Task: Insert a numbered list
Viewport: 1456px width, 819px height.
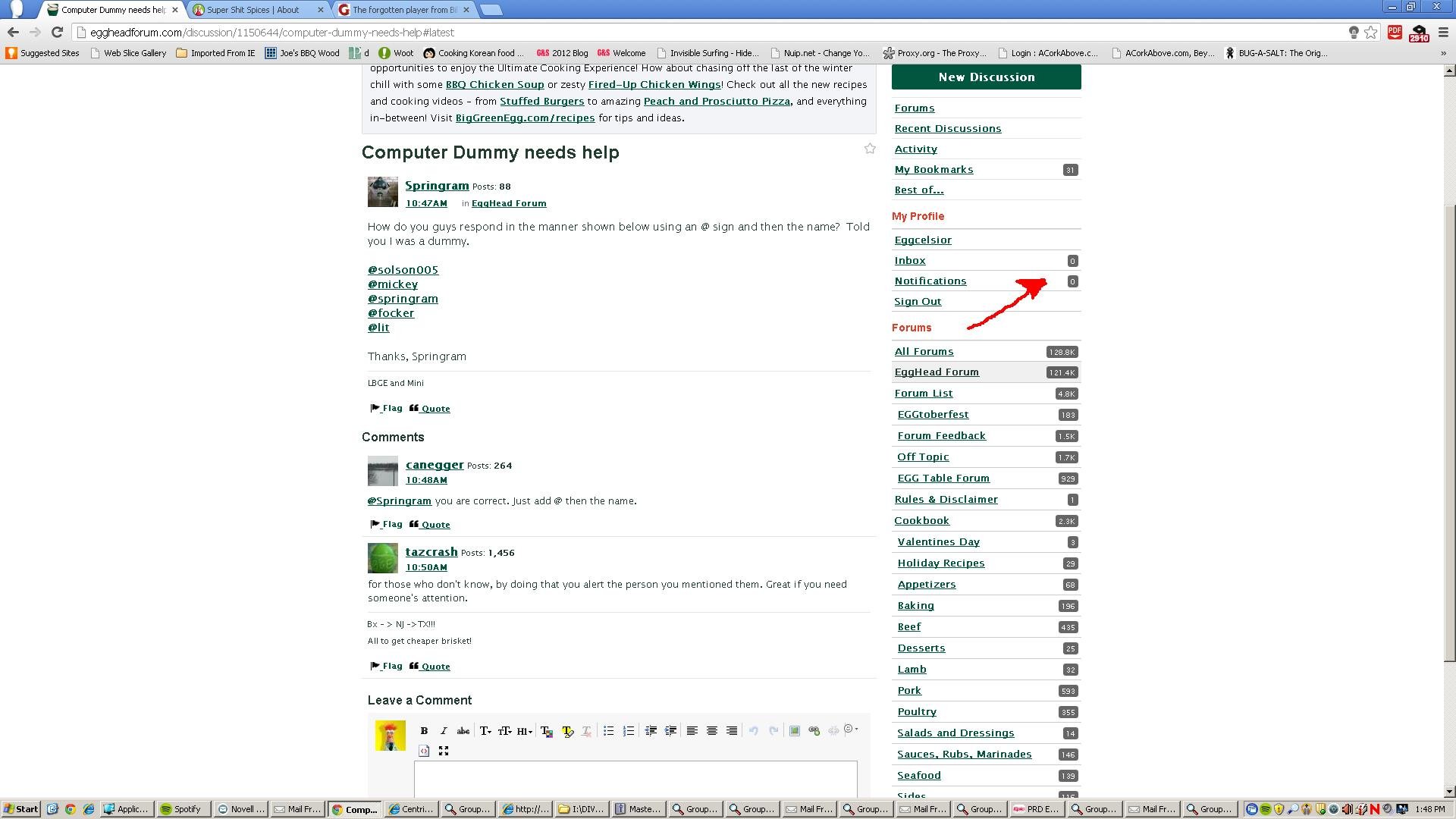Action: [x=628, y=731]
